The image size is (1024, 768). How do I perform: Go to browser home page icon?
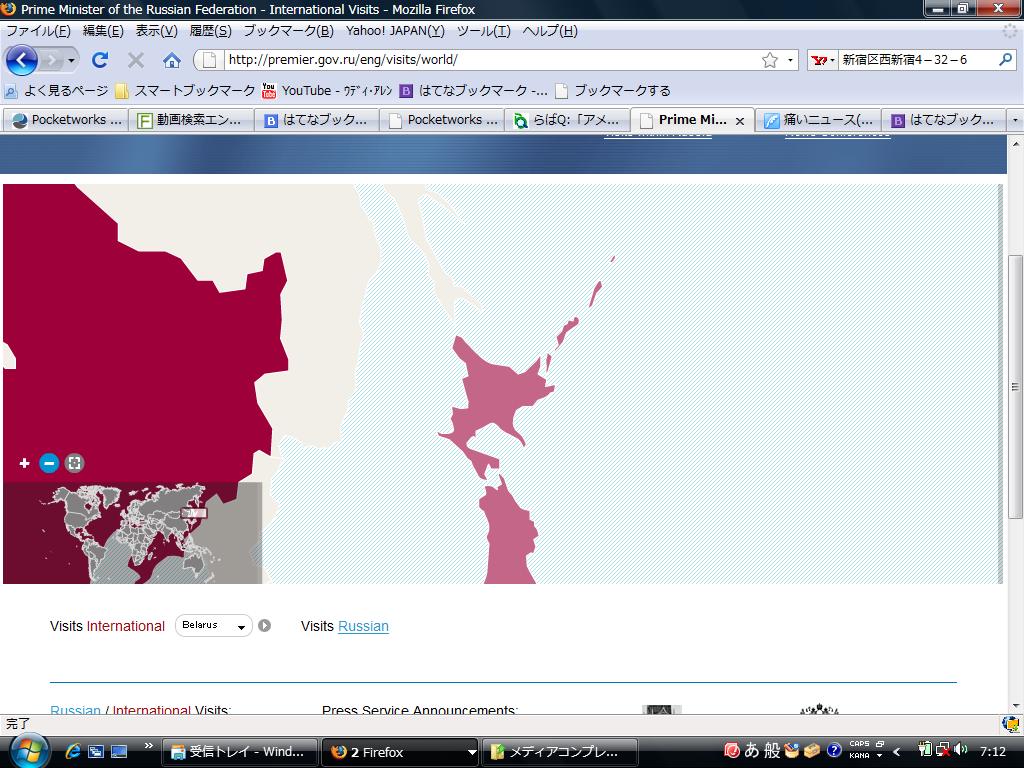coord(171,60)
